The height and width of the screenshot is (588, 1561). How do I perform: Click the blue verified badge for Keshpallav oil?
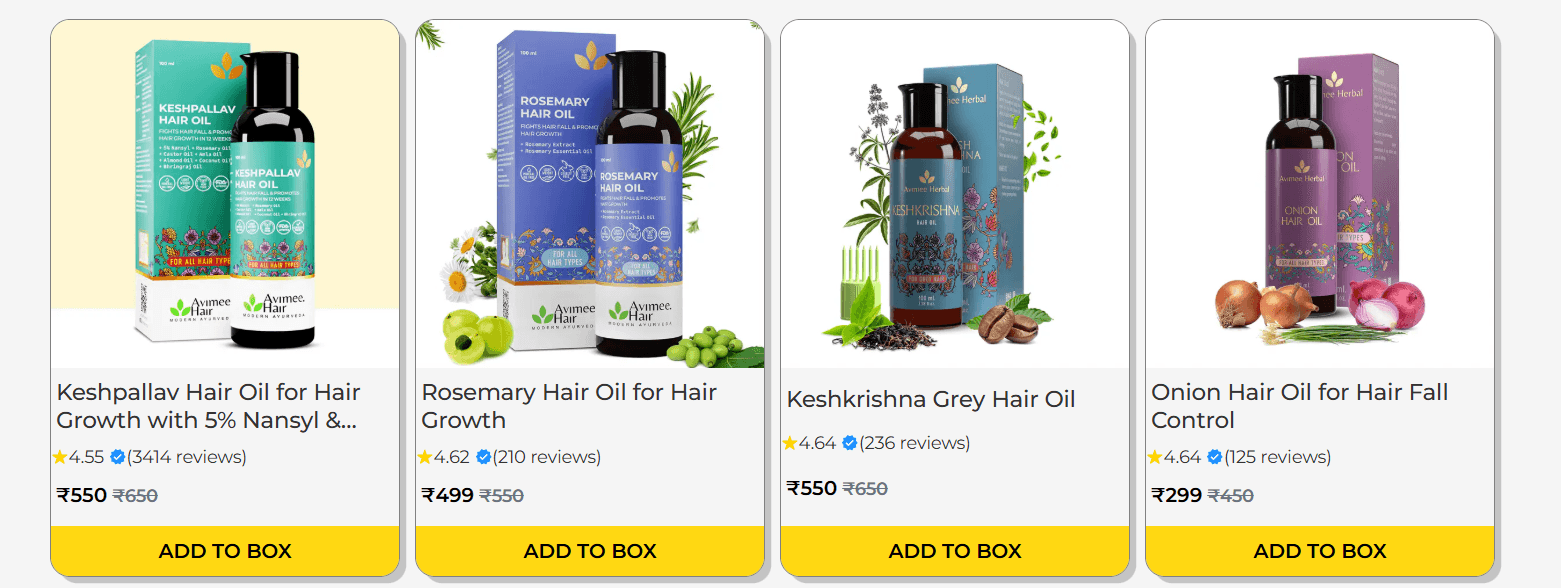(117, 457)
